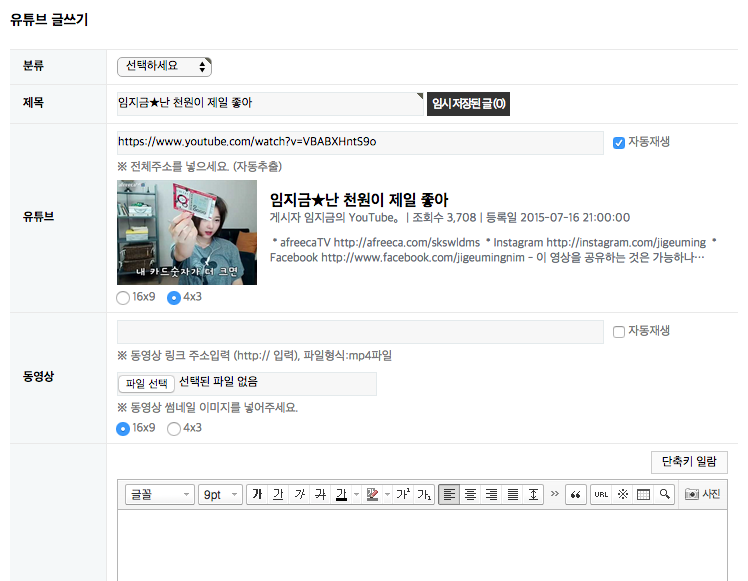Apply italic formatting to text

299,495
